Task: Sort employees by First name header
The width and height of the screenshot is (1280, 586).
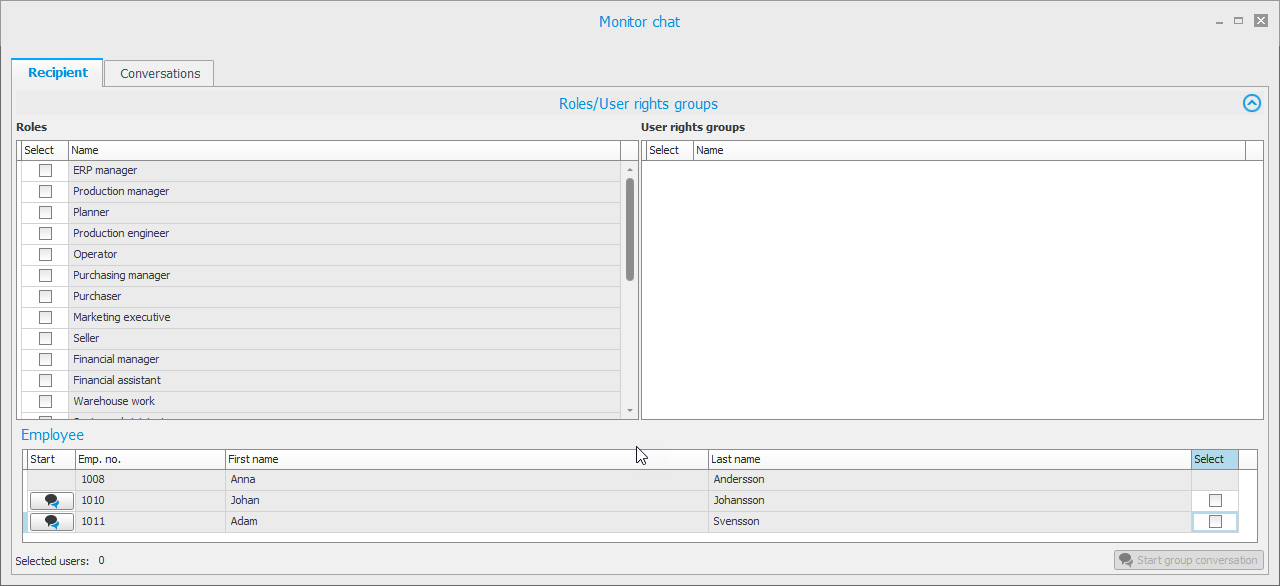Action: 466,459
